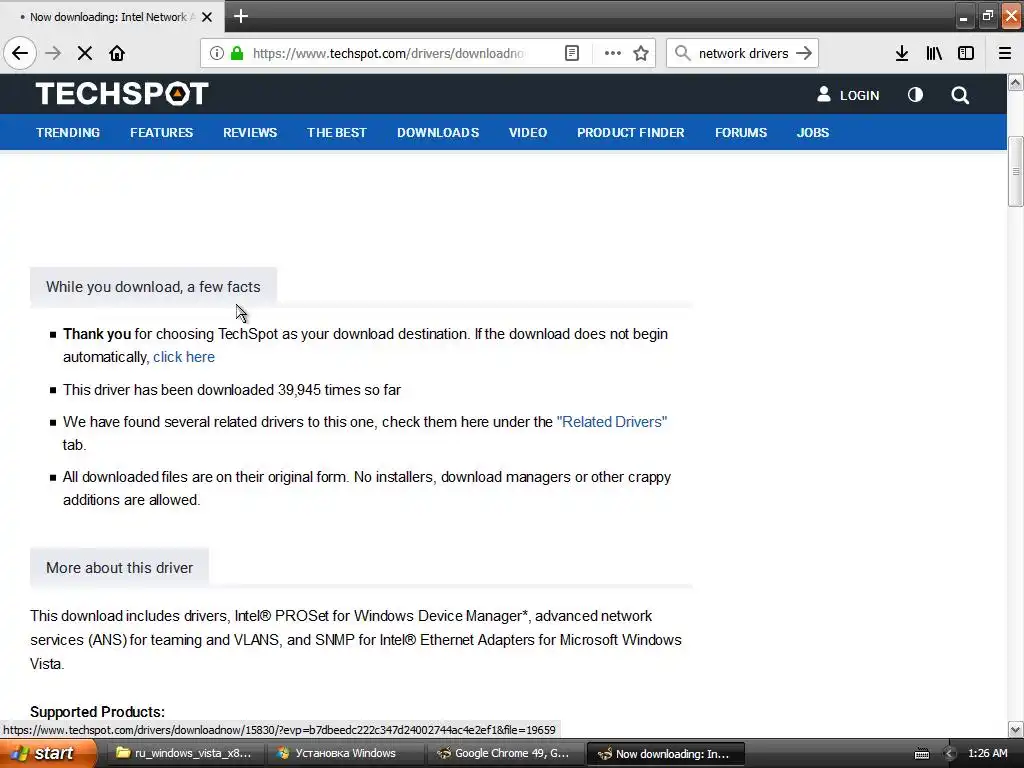Go to REVIEWS section
The image size is (1024, 768).
pyautogui.click(x=250, y=133)
